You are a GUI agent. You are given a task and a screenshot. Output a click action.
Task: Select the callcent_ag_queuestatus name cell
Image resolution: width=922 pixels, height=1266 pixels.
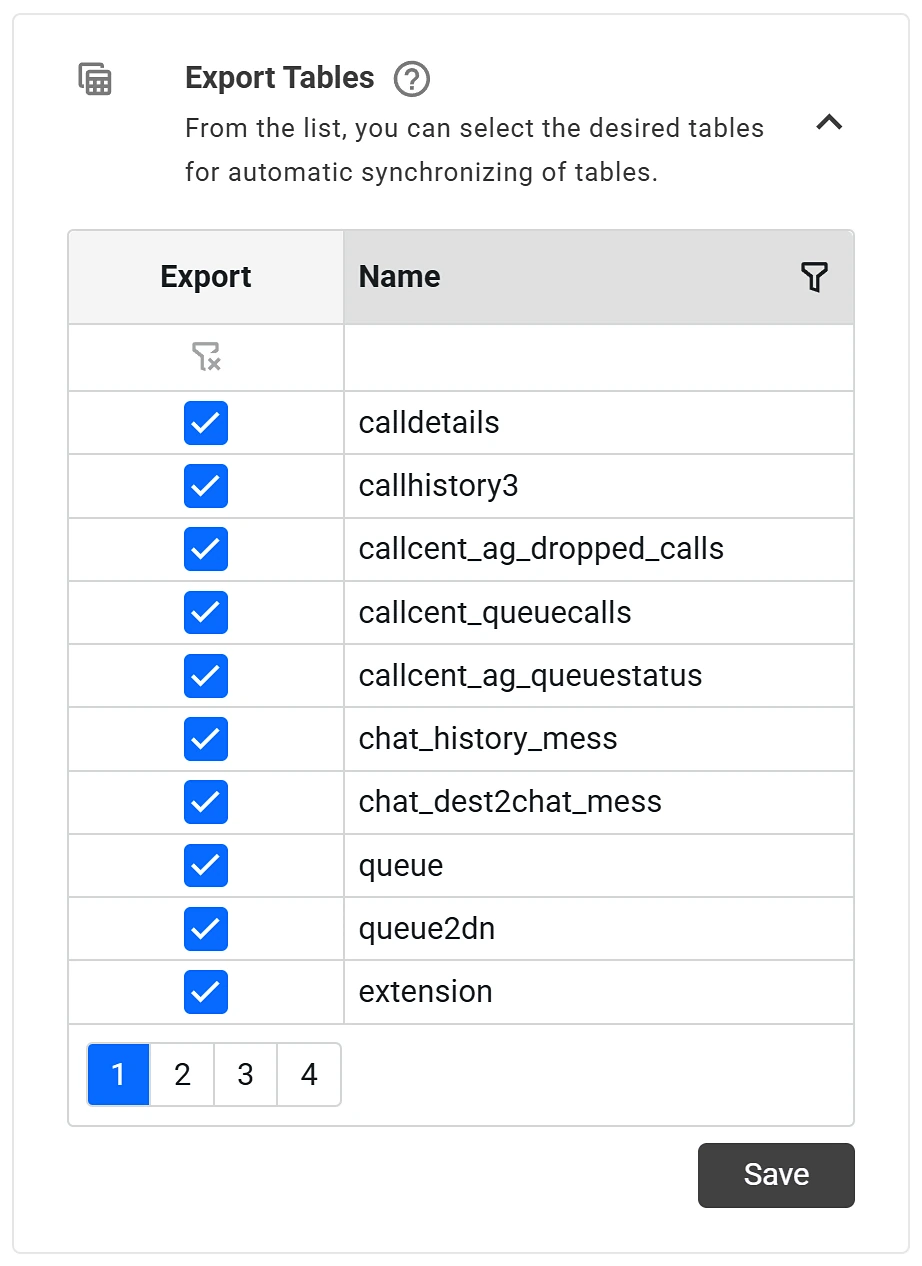click(599, 676)
